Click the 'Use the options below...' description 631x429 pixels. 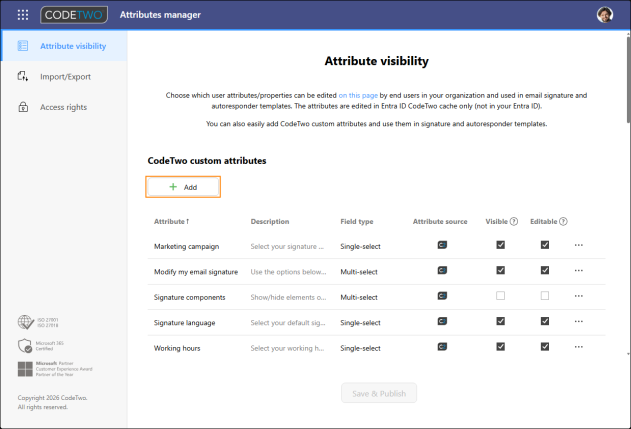[288, 272]
